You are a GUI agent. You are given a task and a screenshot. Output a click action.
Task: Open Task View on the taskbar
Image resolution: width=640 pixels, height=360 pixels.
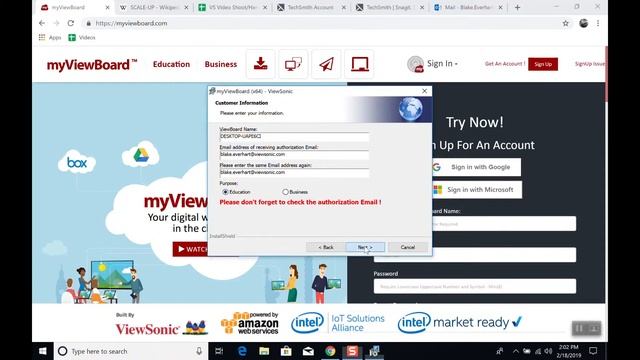[x=219, y=351]
